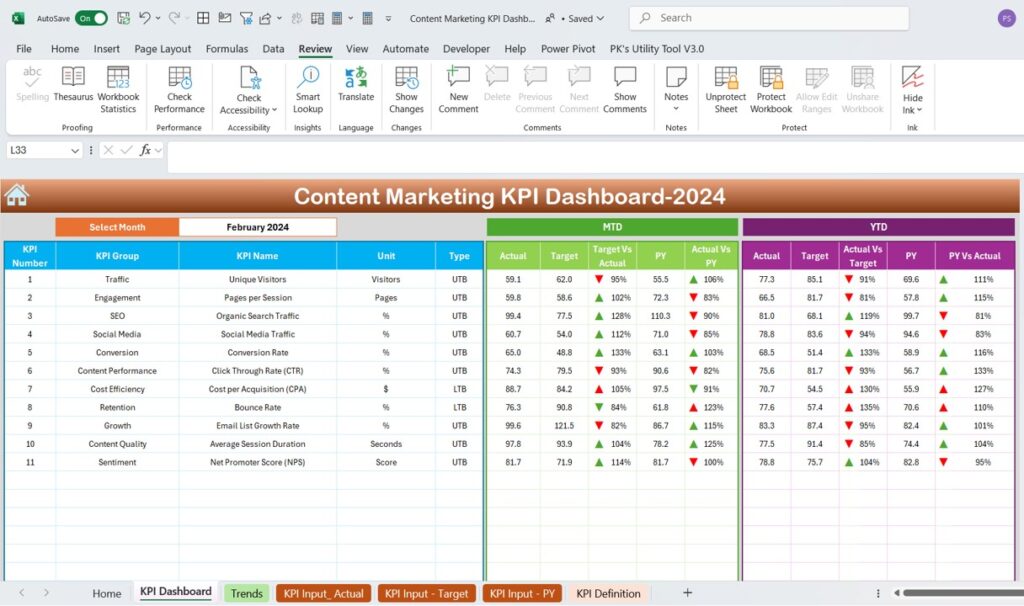Open the Customize Quick Access Toolbar dropdown
The image size is (1024, 606).
pyautogui.click(x=388, y=18)
